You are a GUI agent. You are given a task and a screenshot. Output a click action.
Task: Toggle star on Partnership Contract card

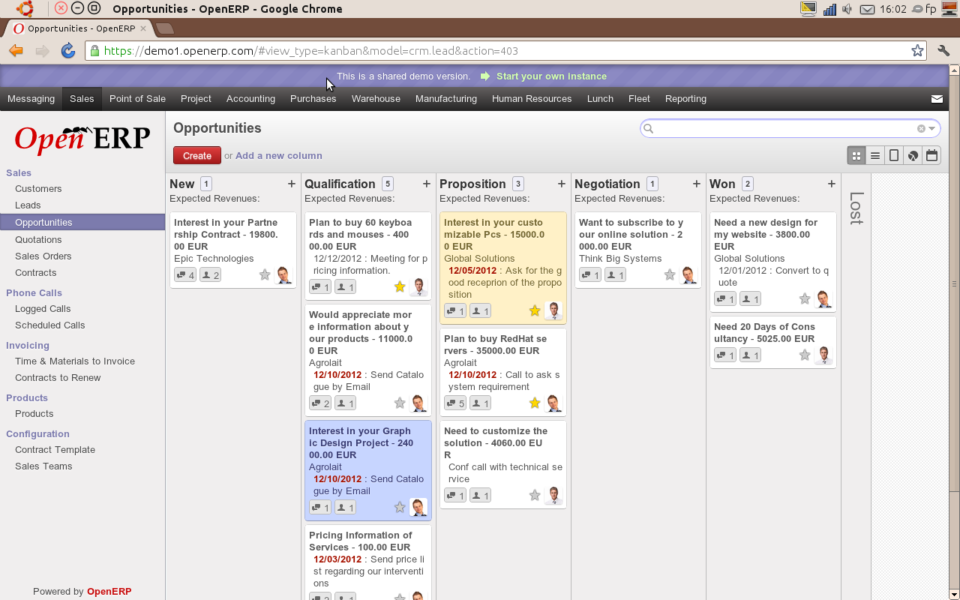pyautogui.click(x=264, y=275)
